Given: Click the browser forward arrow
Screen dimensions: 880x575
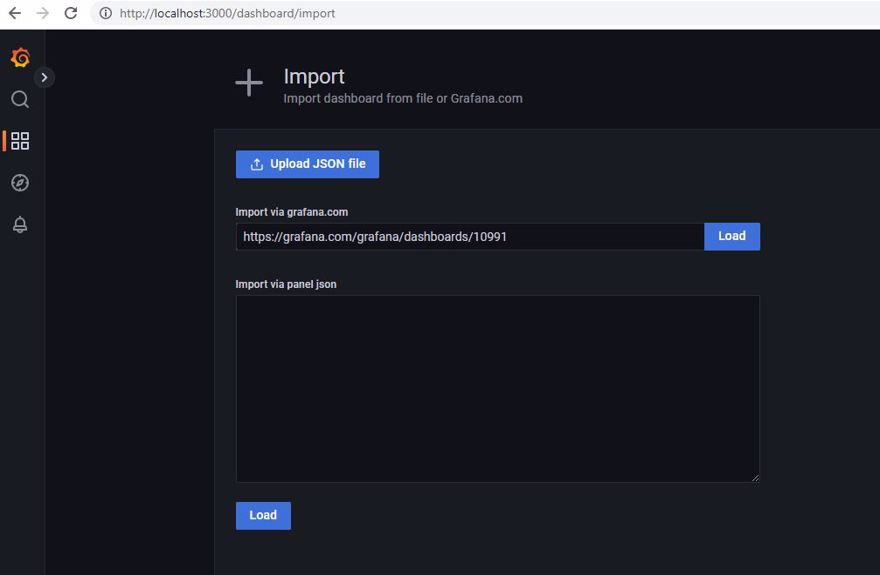Looking at the screenshot, I should 42,13.
